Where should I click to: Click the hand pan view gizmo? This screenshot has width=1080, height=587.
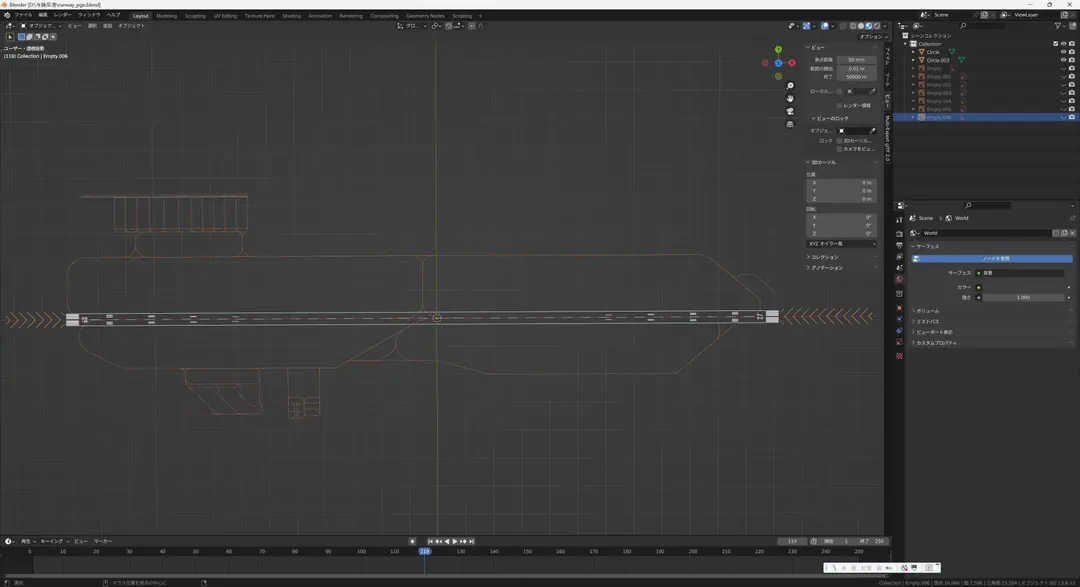click(790, 99)
